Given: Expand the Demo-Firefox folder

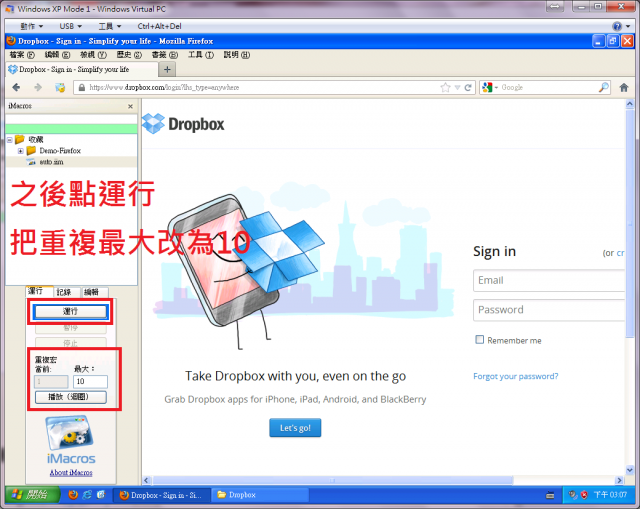Looking at the screenshot, I should [20, 151].
